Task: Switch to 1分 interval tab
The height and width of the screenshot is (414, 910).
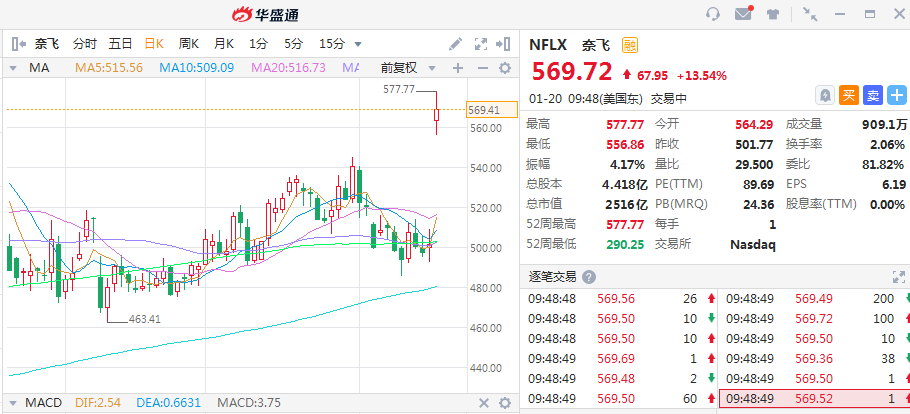Action: pyautogui.click(x=259, y=44)
